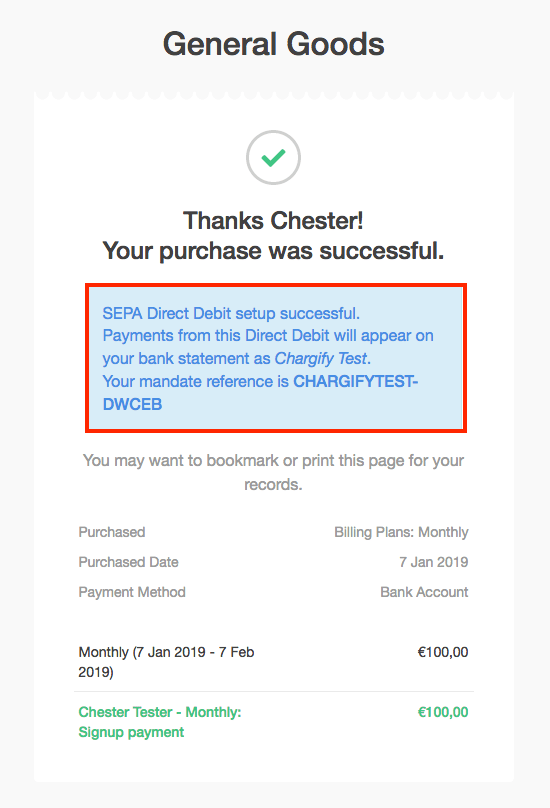Select the 7 Jan 2019 purchase date
This screenshot has height=808, width=550.
(434, 562)
